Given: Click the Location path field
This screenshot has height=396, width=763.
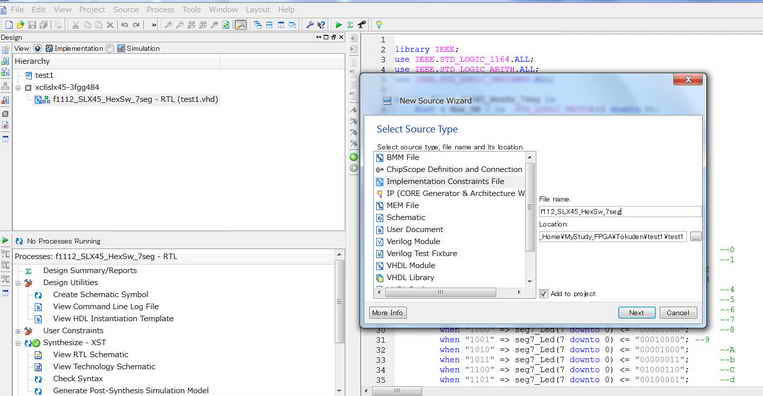Looking at the screenshot, I should coord(613,236).
